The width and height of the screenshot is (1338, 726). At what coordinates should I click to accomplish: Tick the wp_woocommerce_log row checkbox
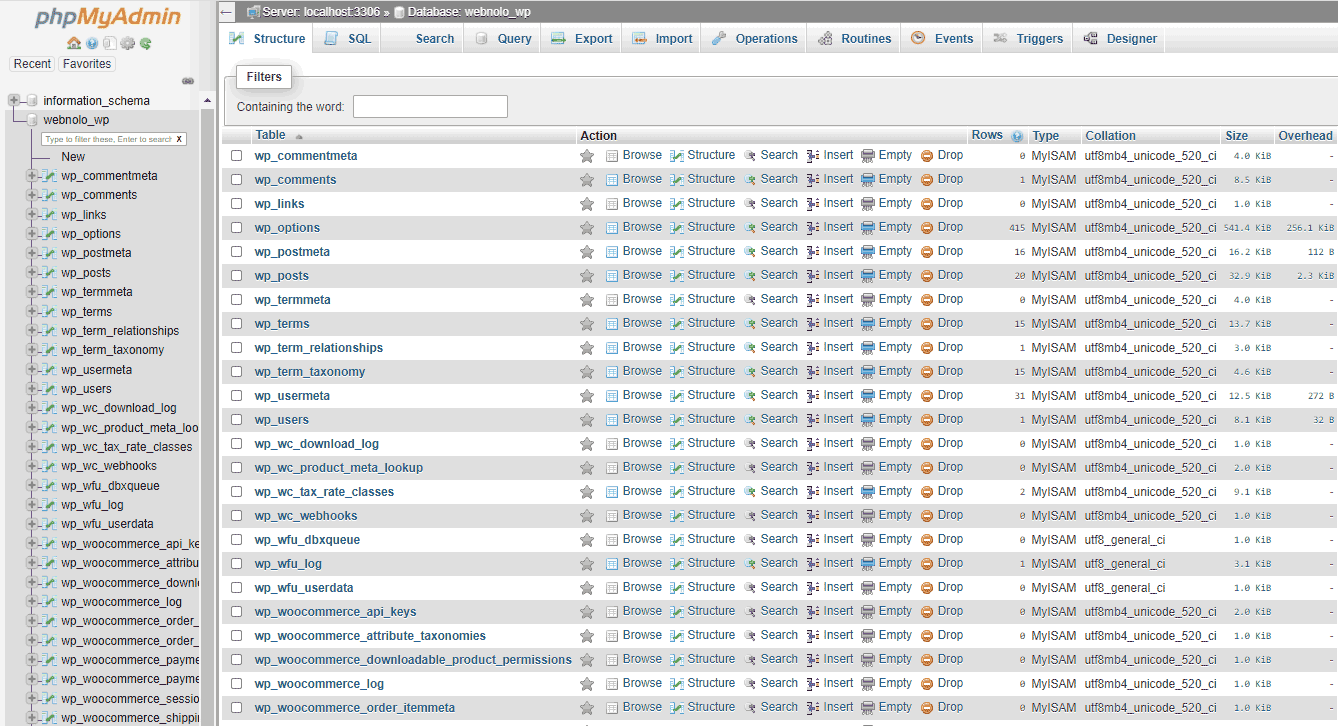[237, 684]
